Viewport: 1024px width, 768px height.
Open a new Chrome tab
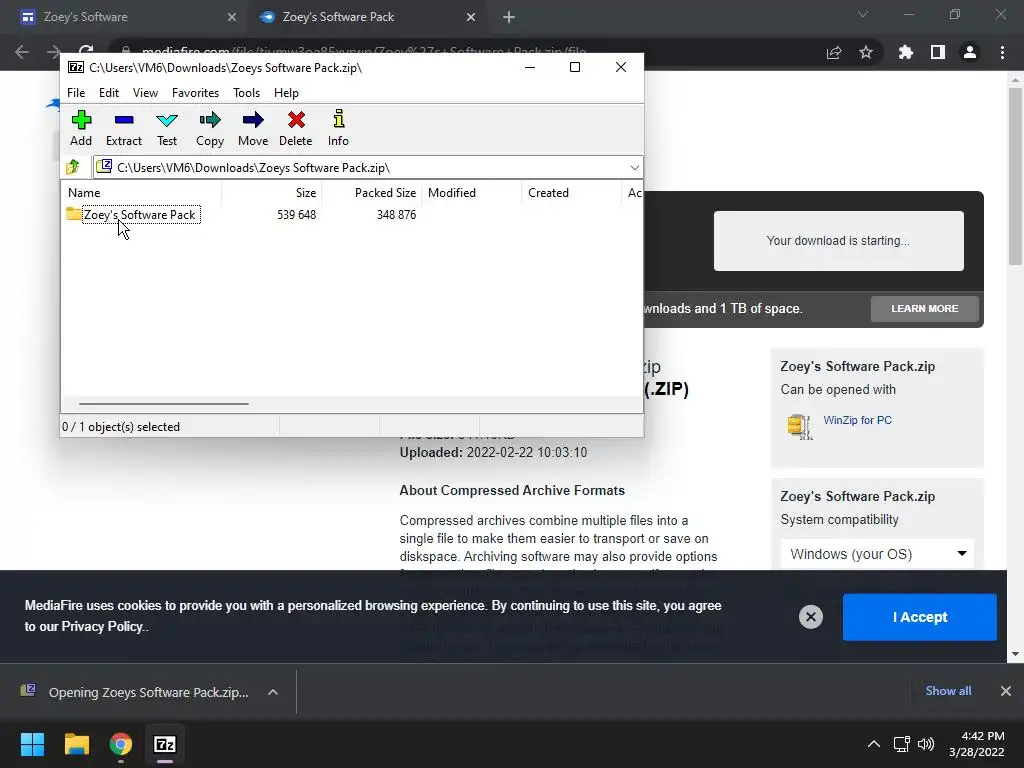(509, 17)
